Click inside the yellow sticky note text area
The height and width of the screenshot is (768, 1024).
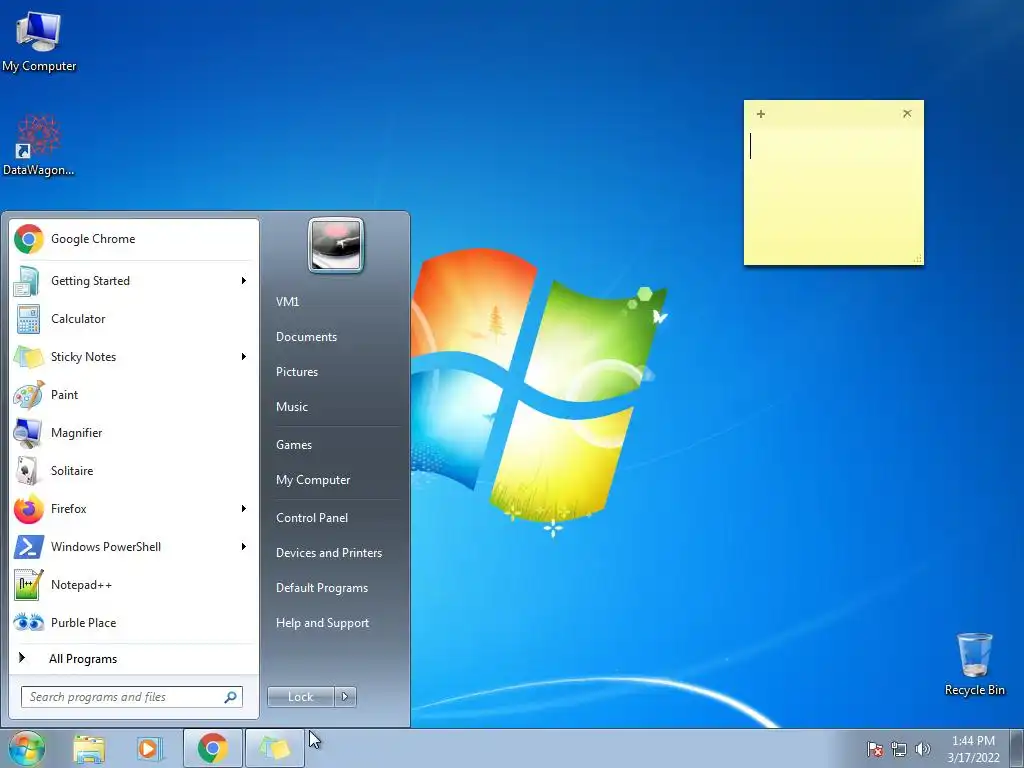[833, 193]
